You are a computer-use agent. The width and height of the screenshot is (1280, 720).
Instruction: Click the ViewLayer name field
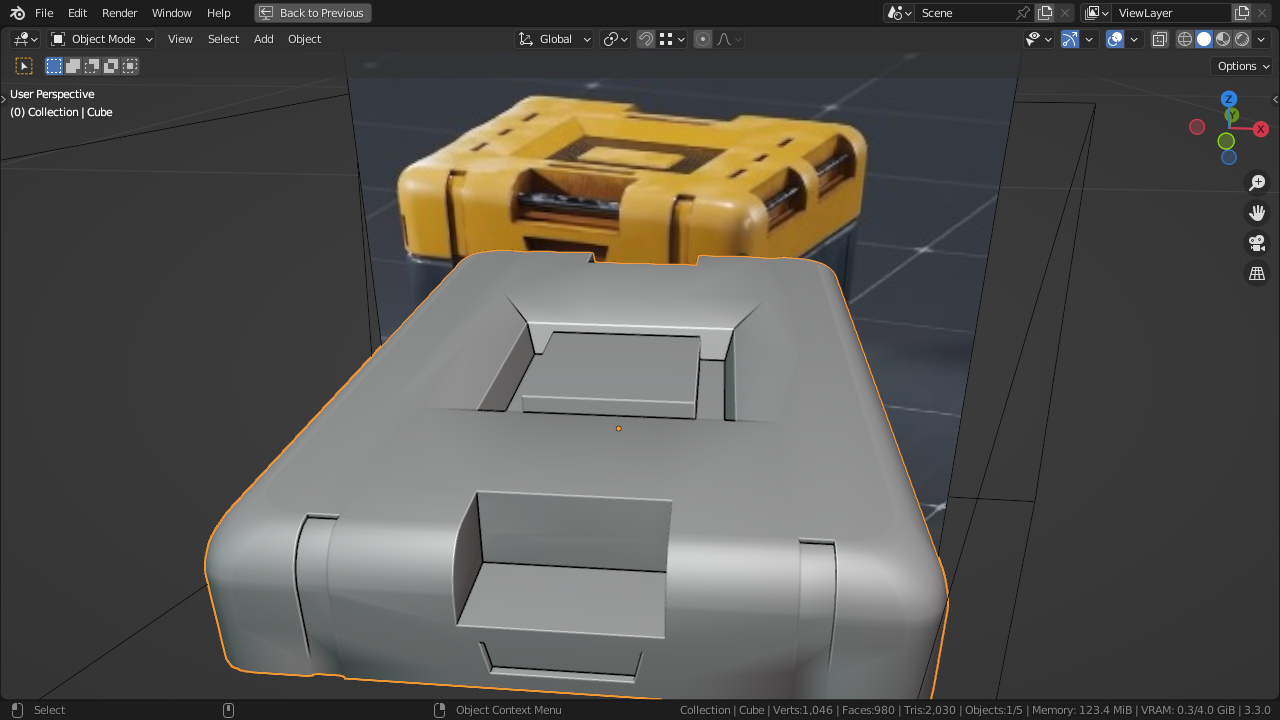pyautogui.click(x=1171, y=13)
